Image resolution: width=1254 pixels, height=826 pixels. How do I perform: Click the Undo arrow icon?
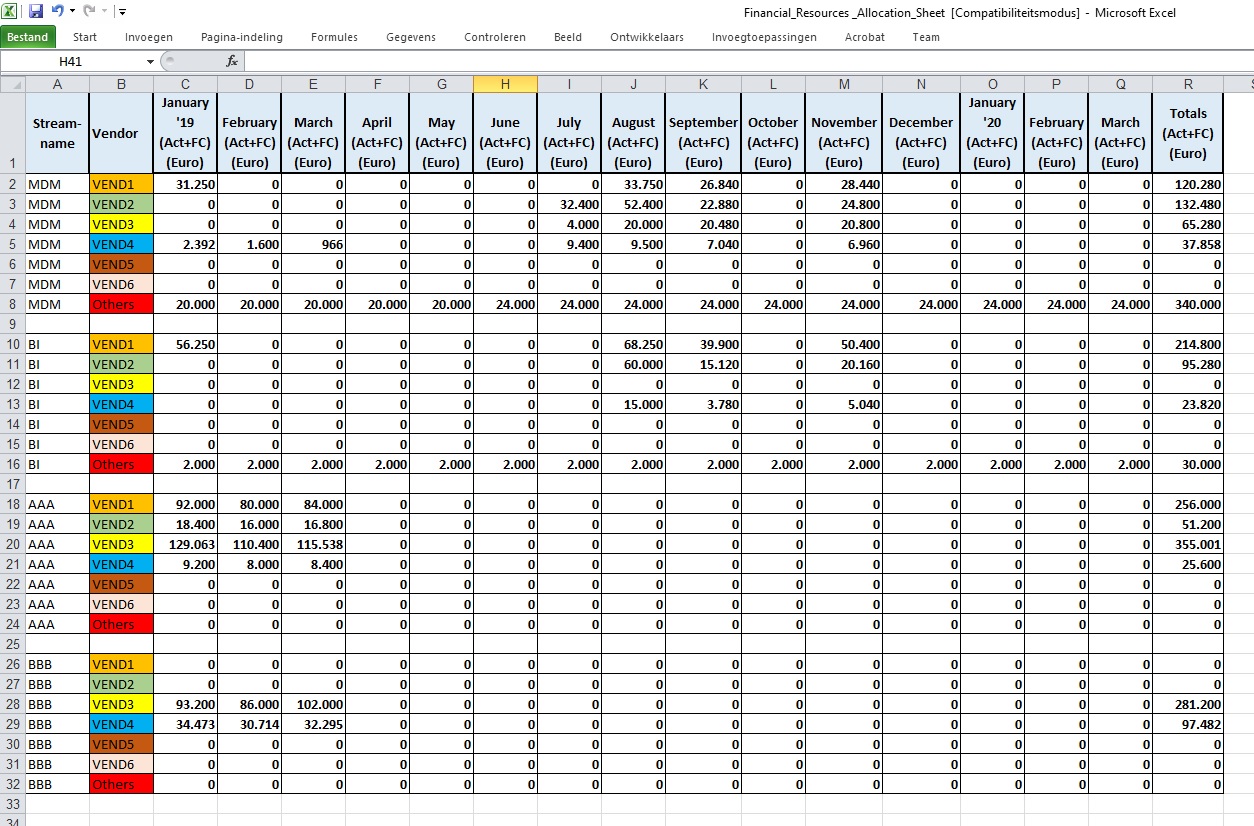(x=57, y=12)
